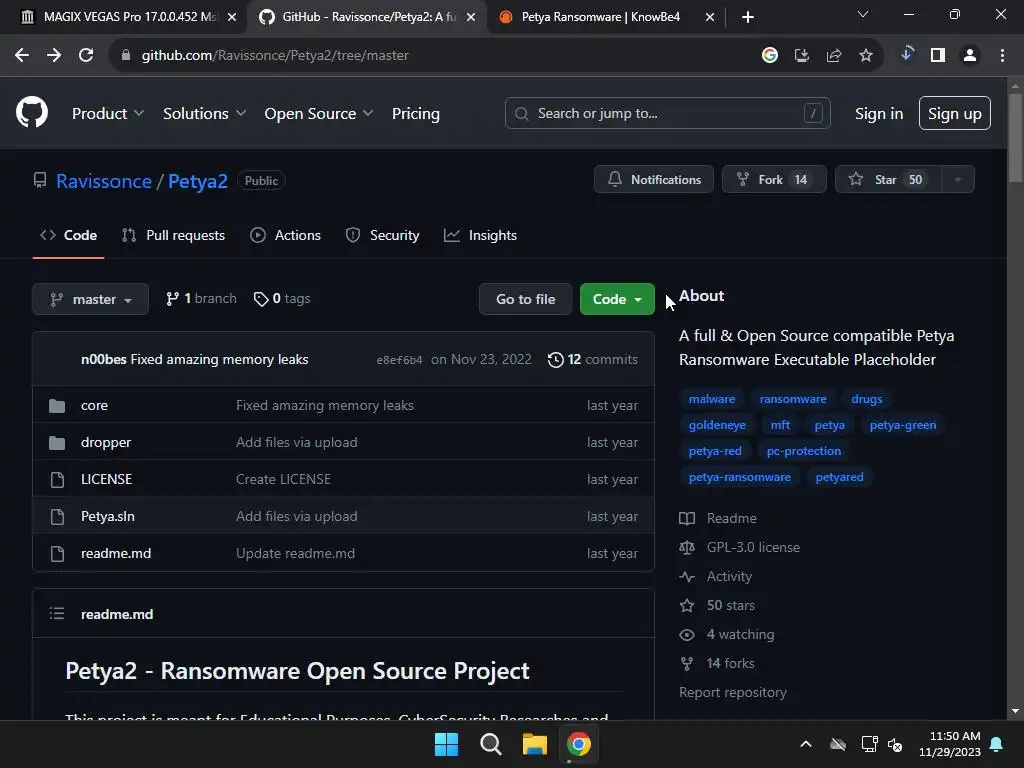Click the 1 branch link
1024x768 pixels.
(x=201, y=298)
